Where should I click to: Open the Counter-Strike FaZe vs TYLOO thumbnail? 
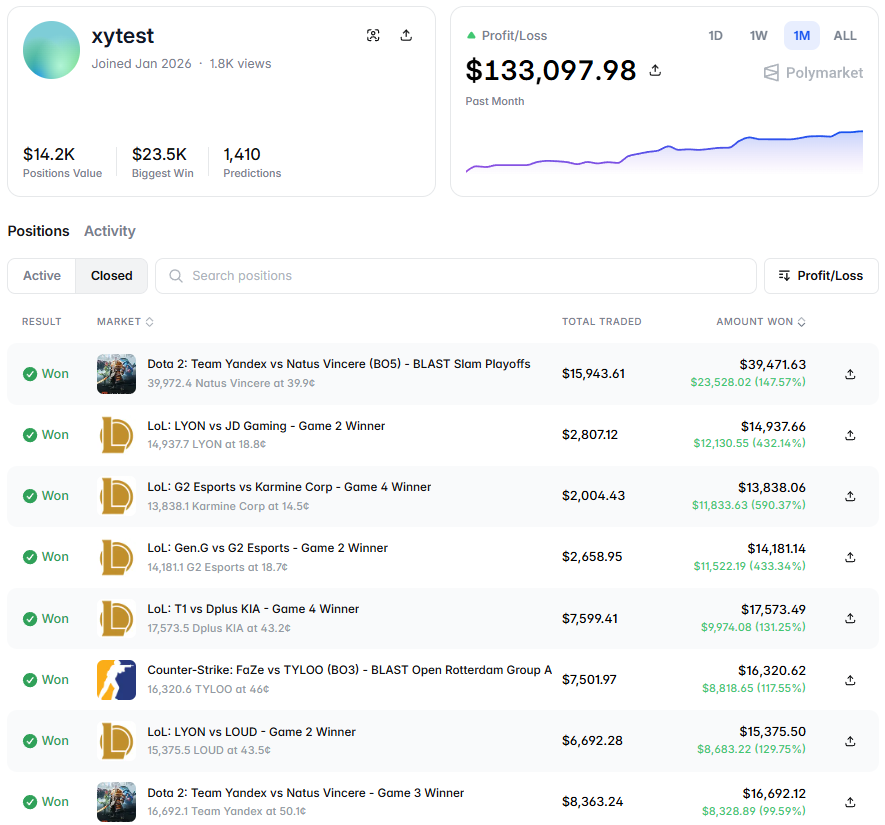point(116,680)
